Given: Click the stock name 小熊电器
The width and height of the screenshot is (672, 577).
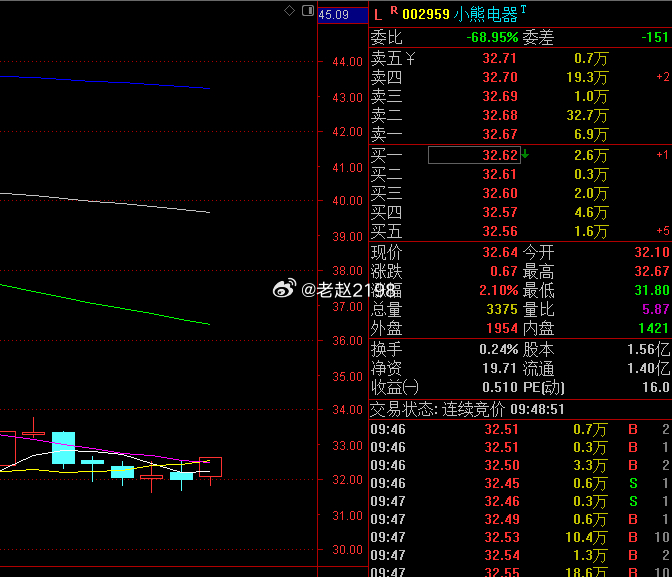Looking at the screenshot, I should click(486, 15).
